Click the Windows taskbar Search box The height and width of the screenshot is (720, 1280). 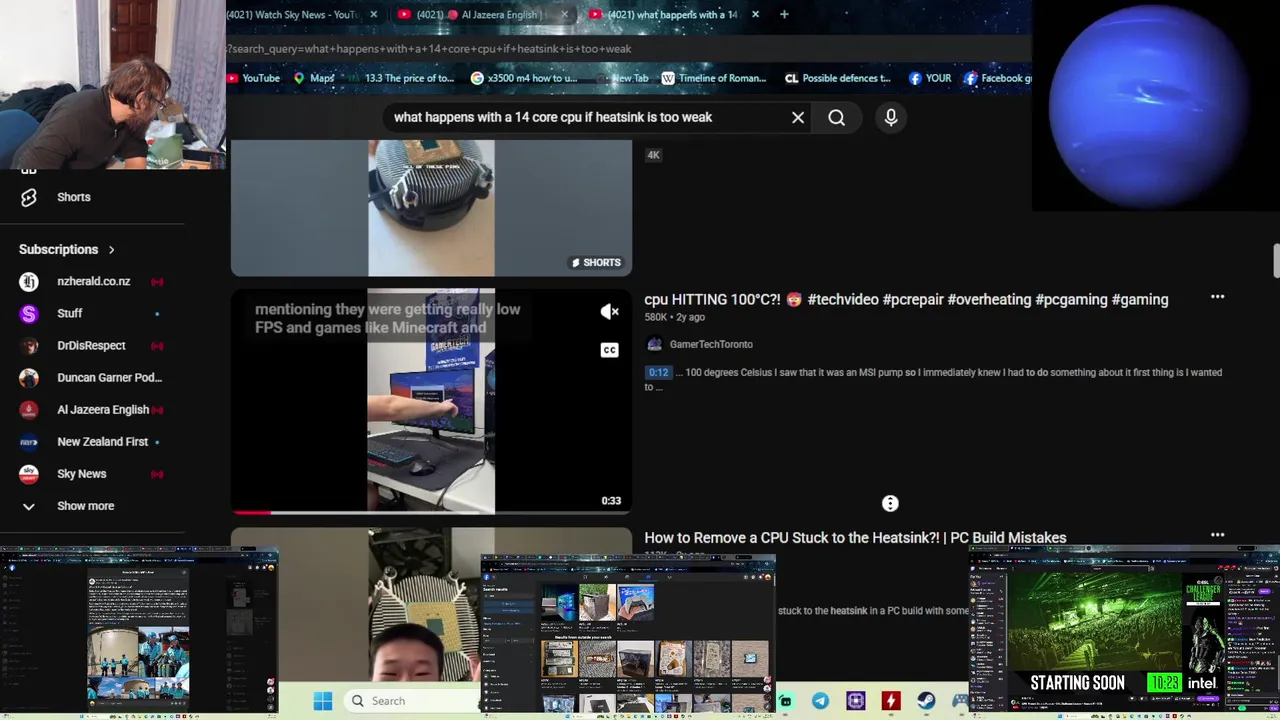tap(410, 701)
